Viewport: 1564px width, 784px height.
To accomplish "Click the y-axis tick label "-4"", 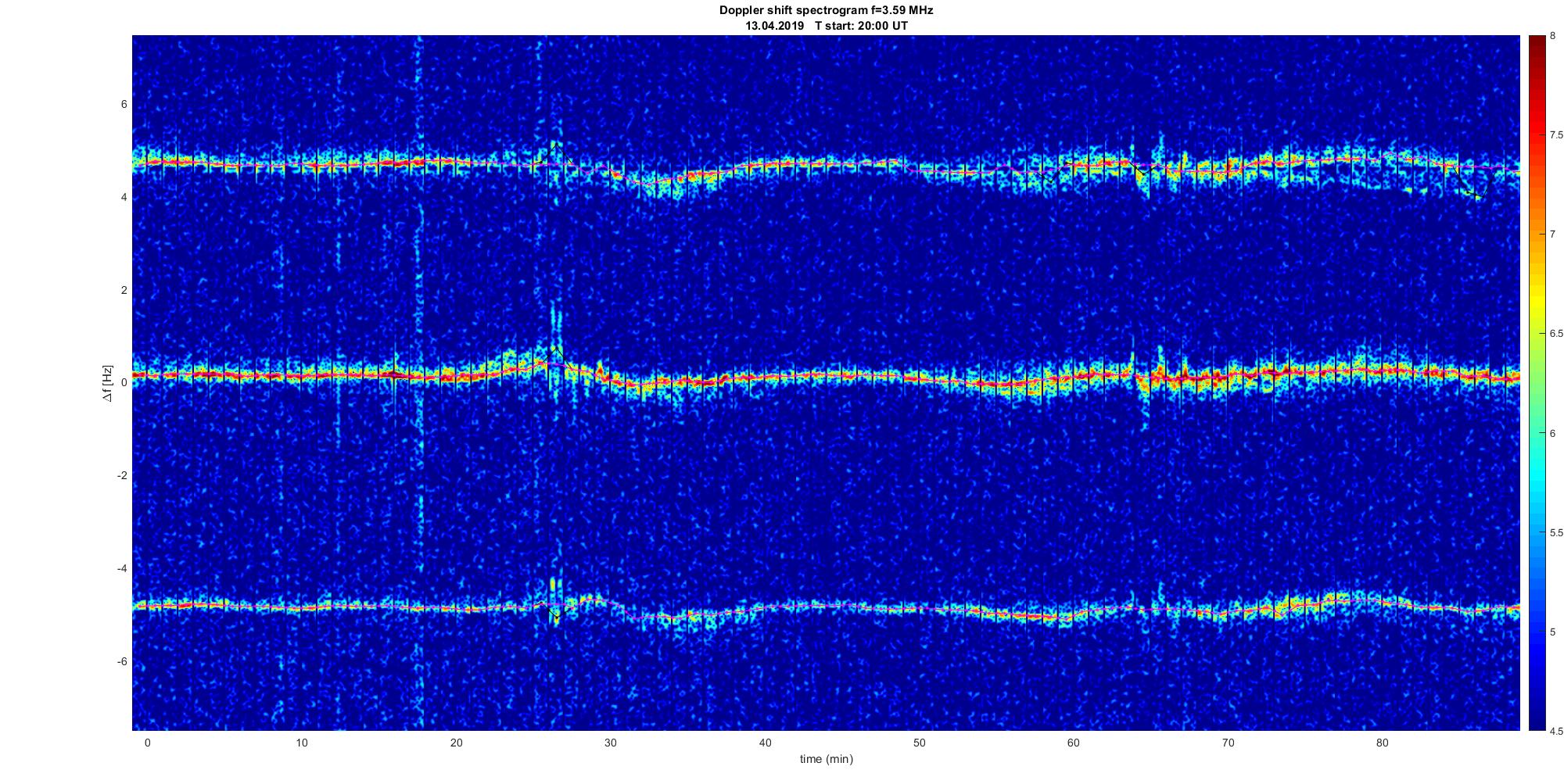I will coord(122,568).
